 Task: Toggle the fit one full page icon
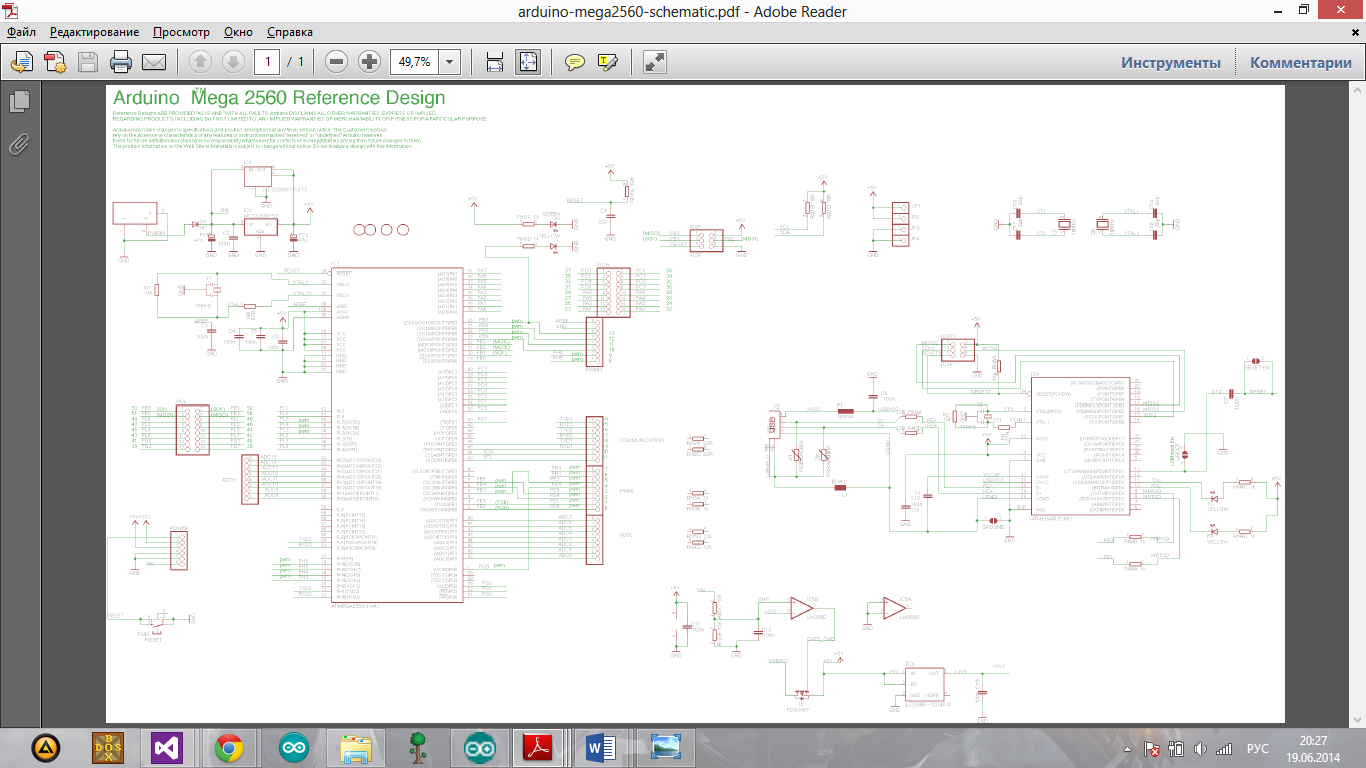click(x=528, y=62)
